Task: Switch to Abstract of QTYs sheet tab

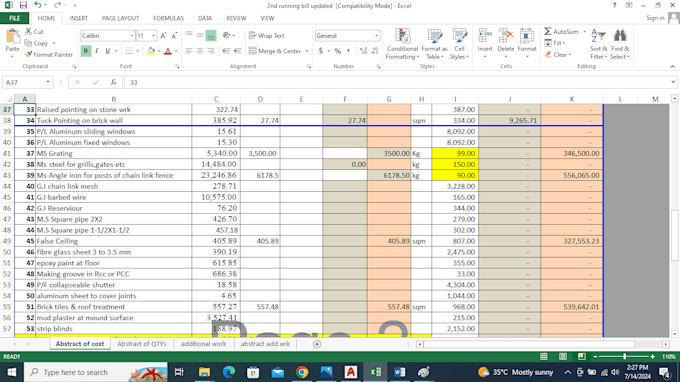Action: click(x=142, y=344)
